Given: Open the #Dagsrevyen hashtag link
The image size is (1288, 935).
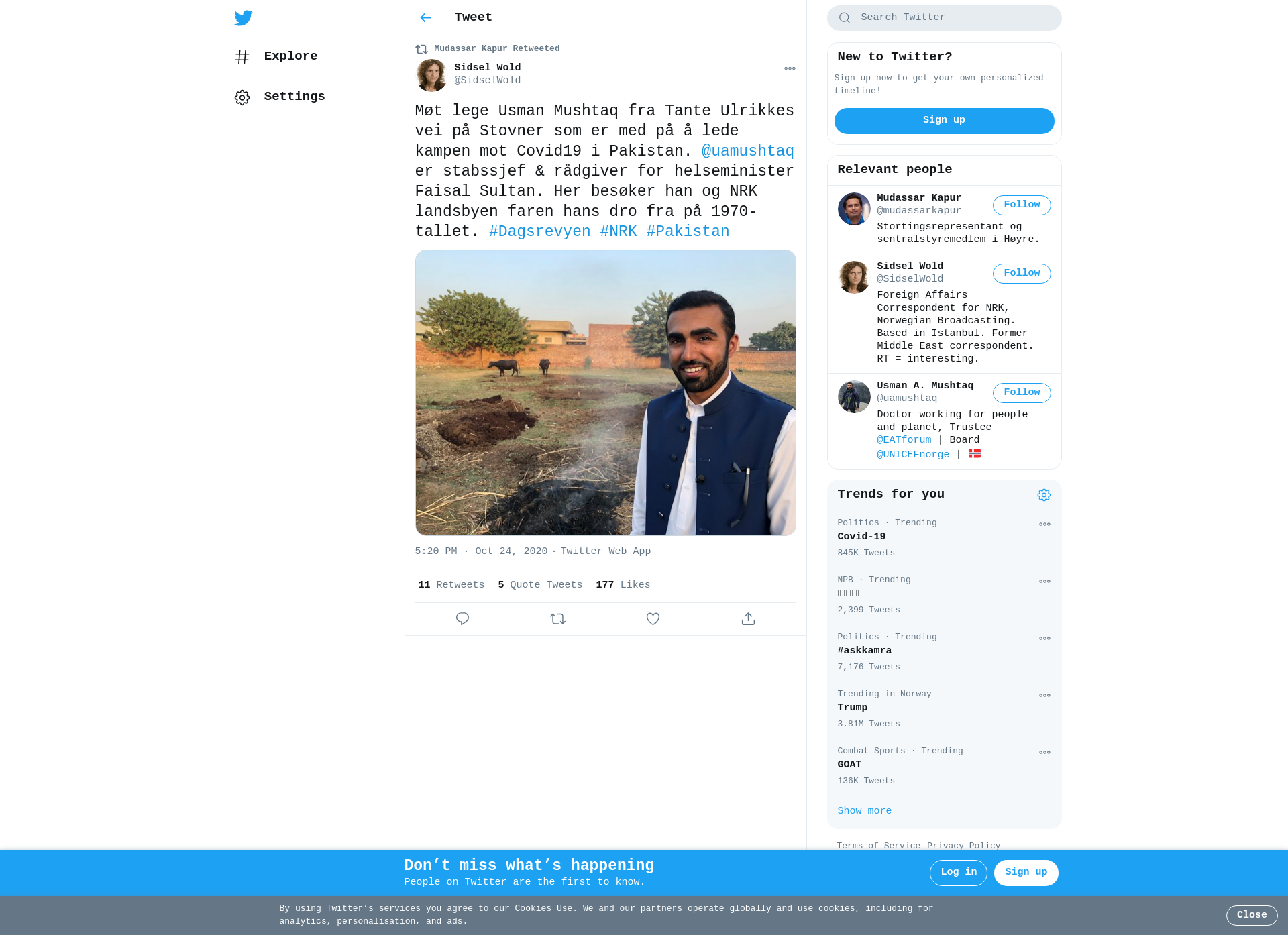Looking at the screenshot, I should pyautogui.click(x=539, y=231).
